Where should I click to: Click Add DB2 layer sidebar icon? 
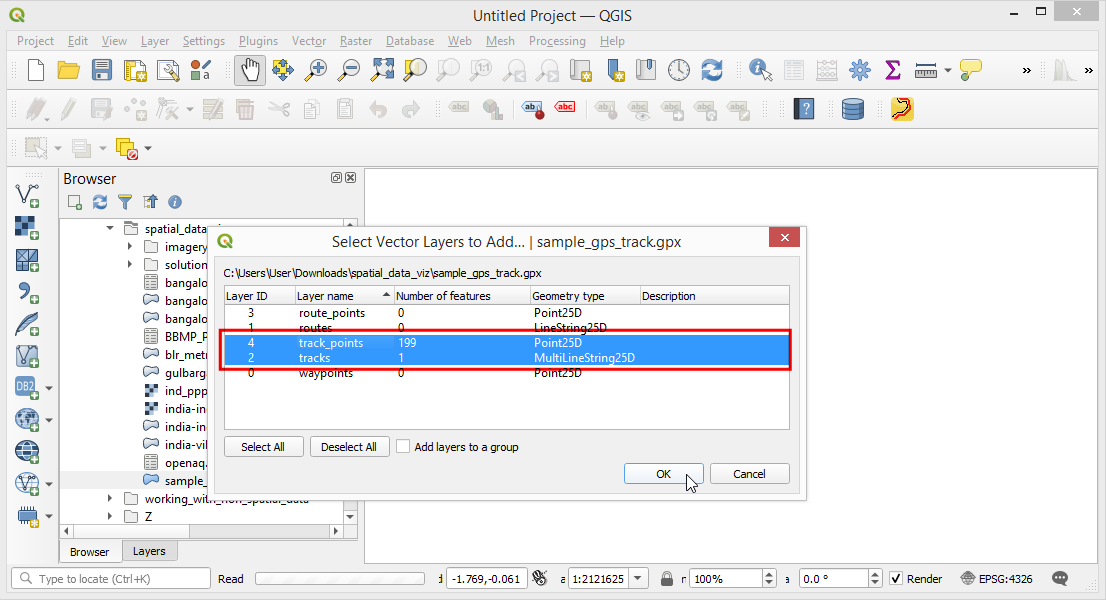[x=26, y=387]
